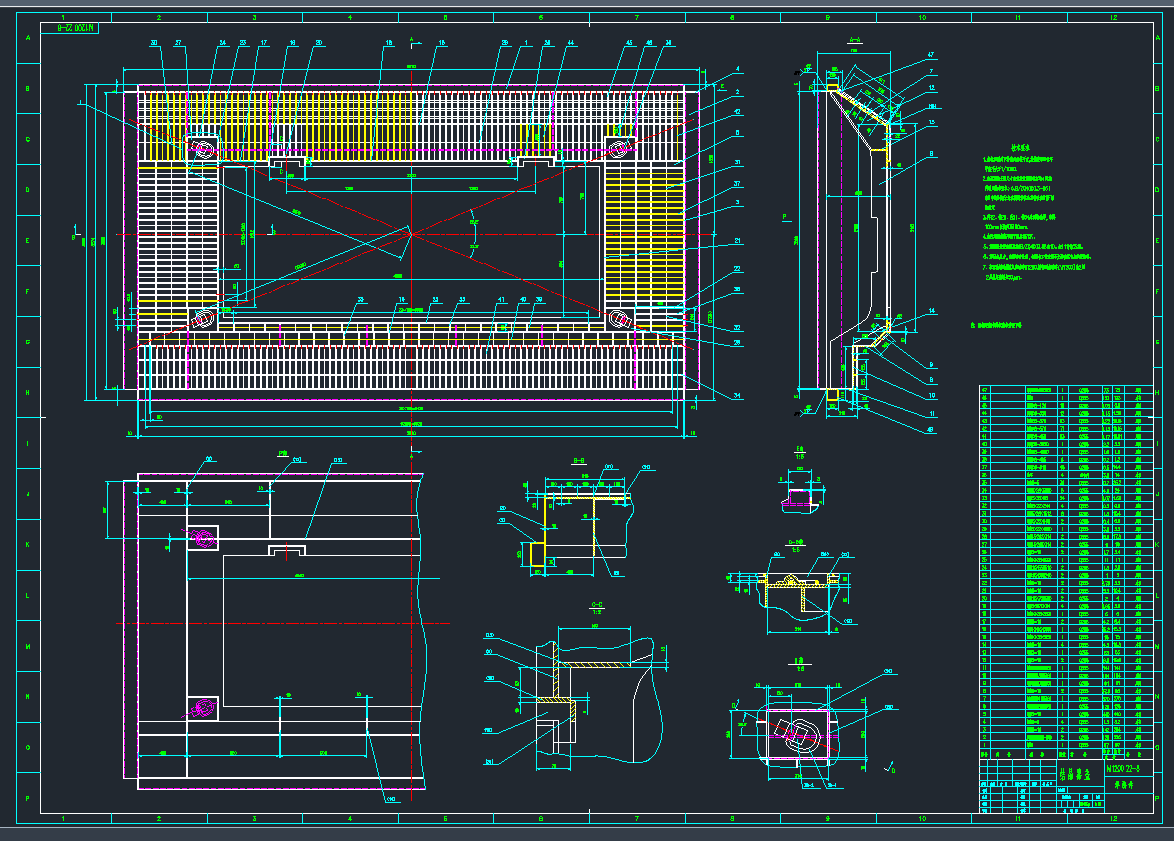Click zone row marker A on left border
Screen dimensions: 1174x841
27,38
